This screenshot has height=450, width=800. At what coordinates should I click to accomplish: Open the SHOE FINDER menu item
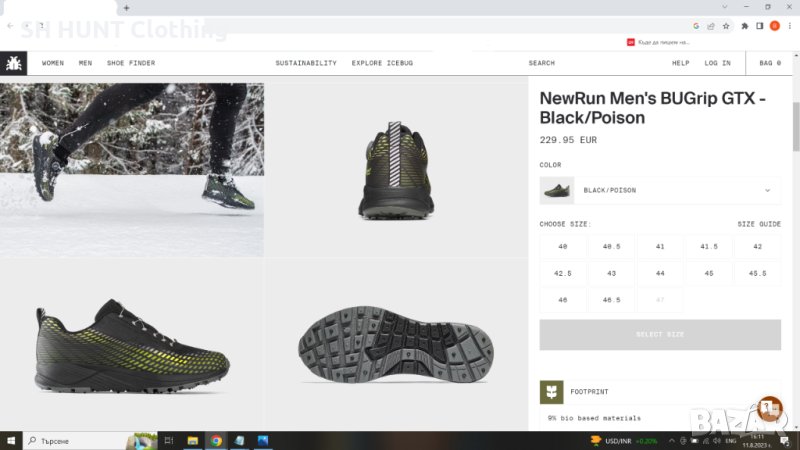131,63
